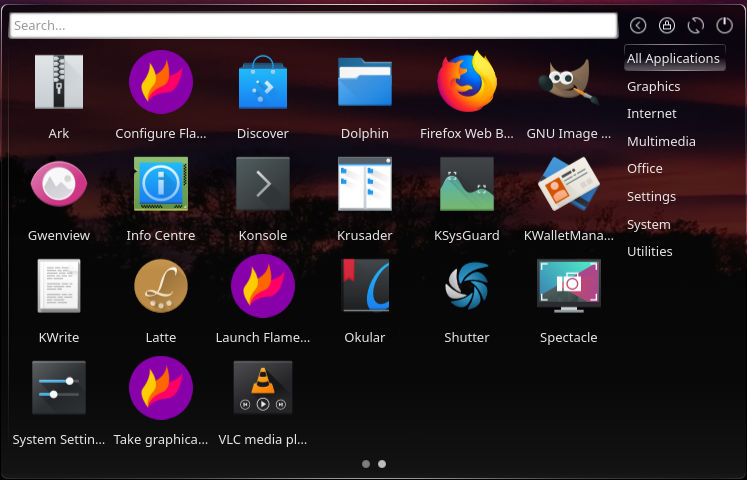Open GNU Image Manipulation Program
Screen dimensions: 747x480
tap(569, 82)
